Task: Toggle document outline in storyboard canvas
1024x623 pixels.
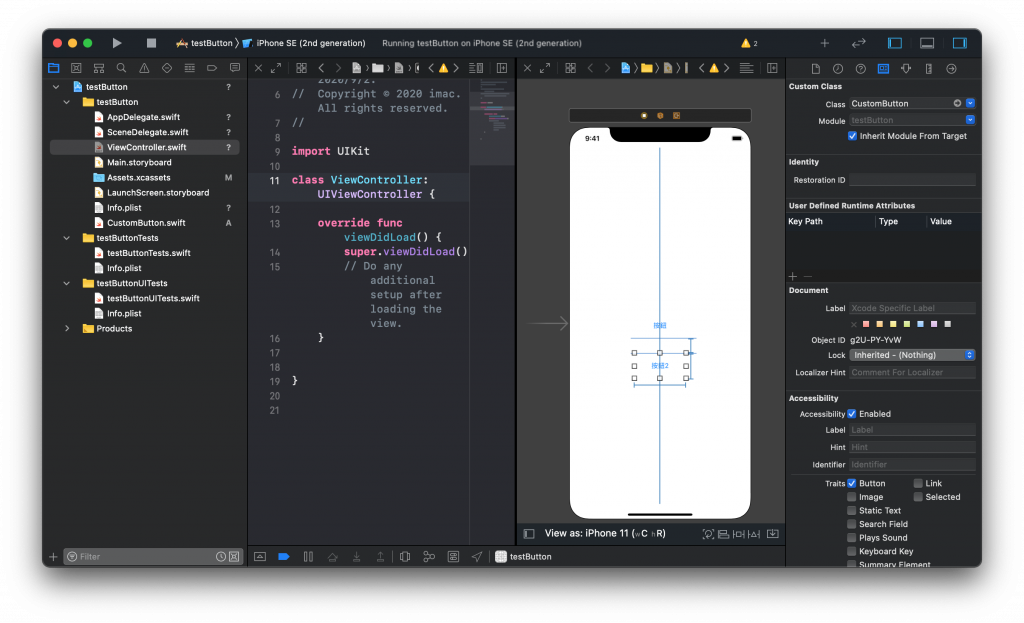Action: tap(529, 534)
